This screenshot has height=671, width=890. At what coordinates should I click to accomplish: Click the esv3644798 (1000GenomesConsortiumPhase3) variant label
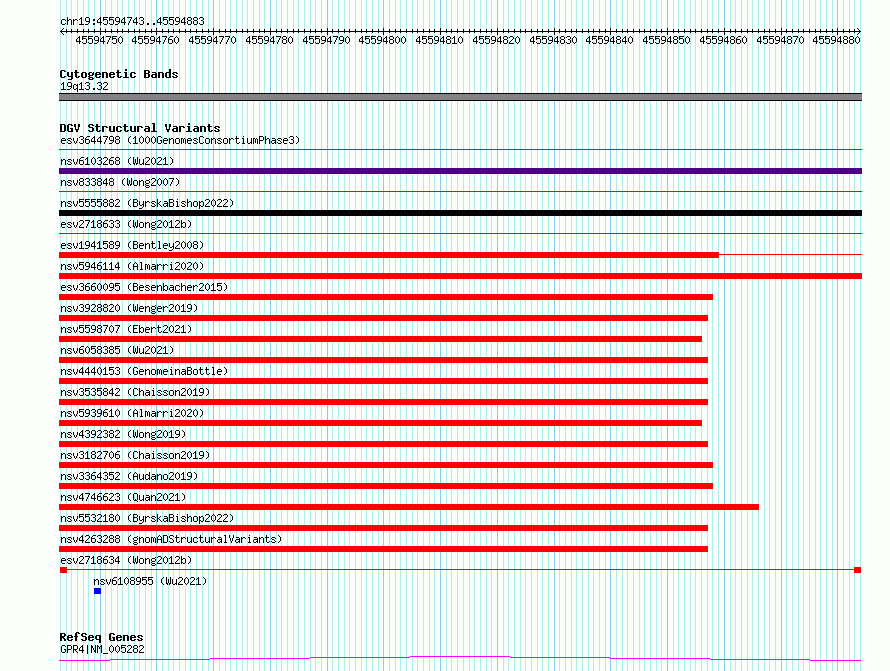[179, 140]
